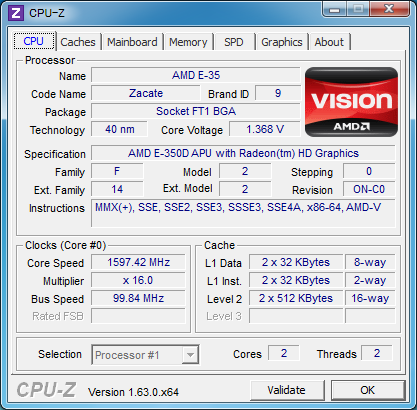This screenshot has height=410, width=417.
Task: Click the Stepping value 0
Action: tap(369, 171)
